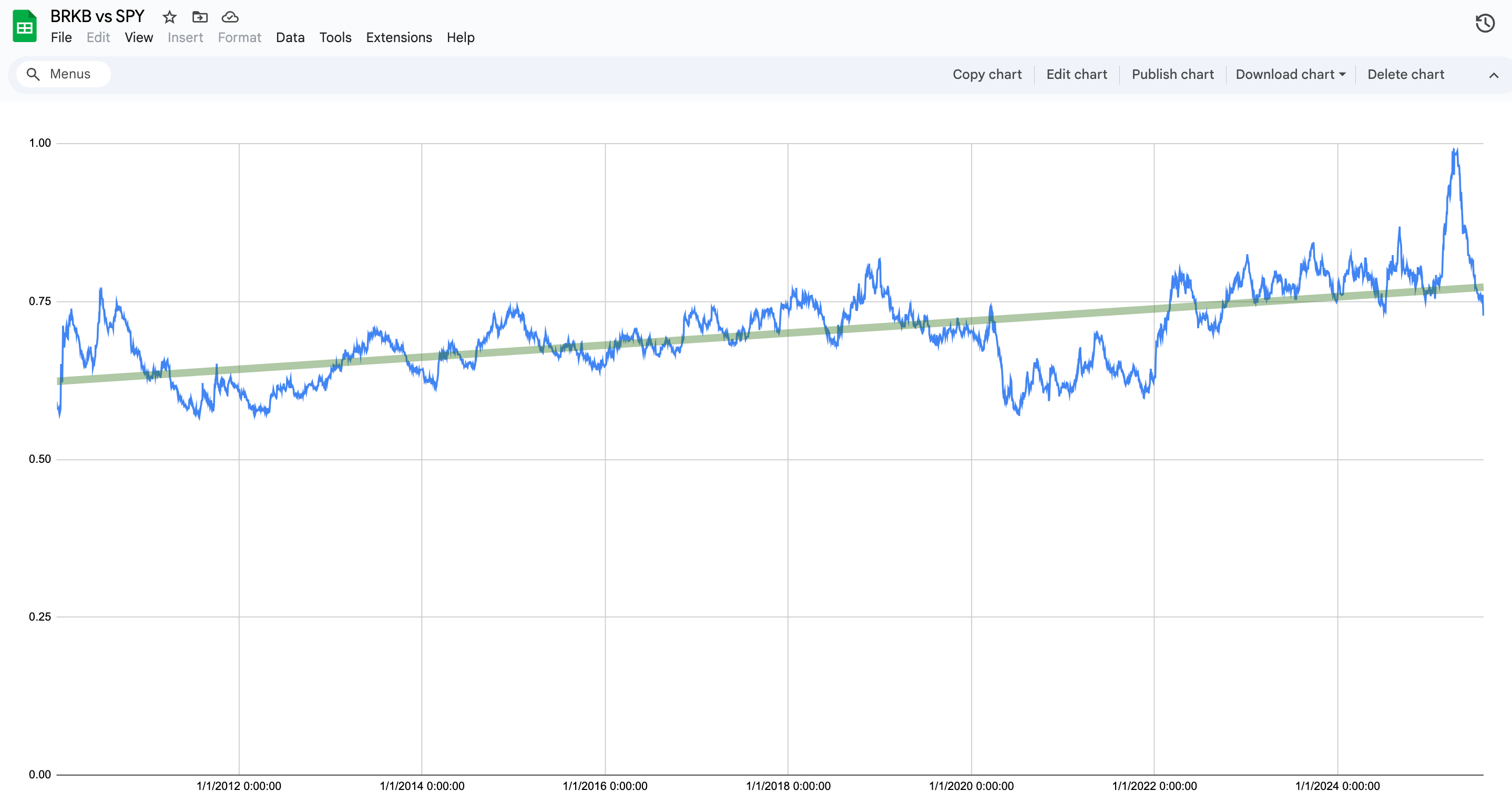The width and height of the screenshot is (1512, 811).
Task: Open the File menu
Action: pos(61,37)
